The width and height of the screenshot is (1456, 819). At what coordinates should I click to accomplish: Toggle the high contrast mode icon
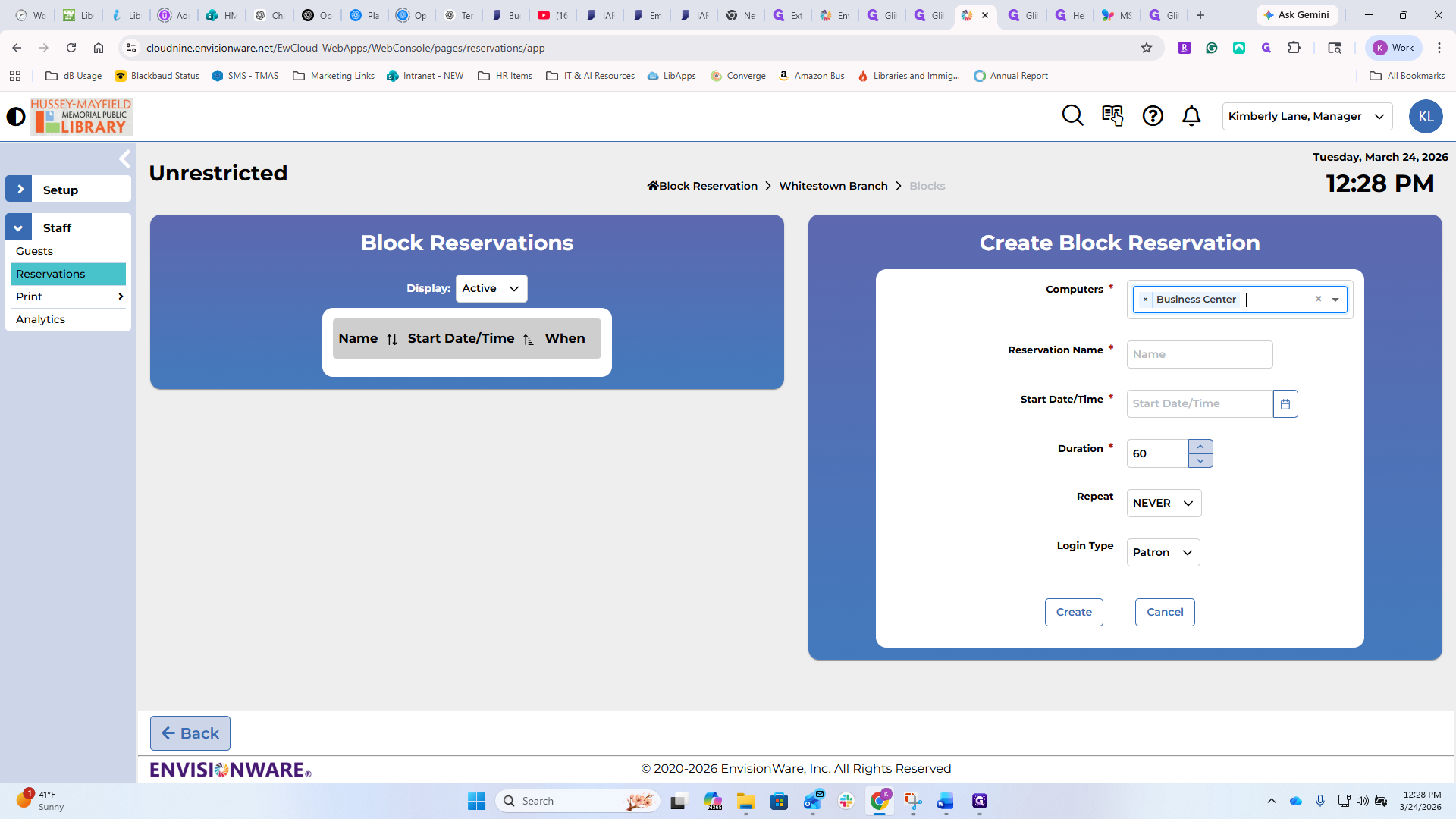click(16, 116)
